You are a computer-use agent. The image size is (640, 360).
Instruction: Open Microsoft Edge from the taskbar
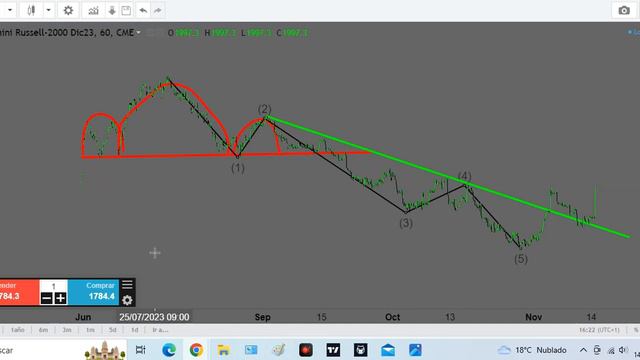tap(169, 350)
